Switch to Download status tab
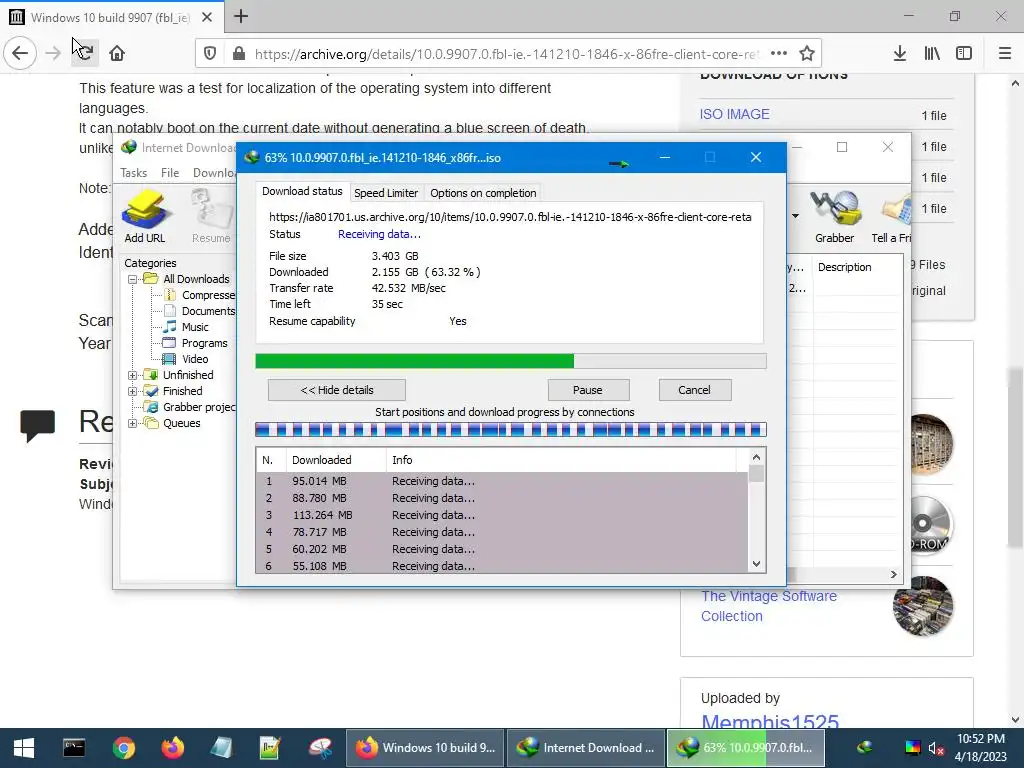The image size is (1024, 768). click(302, 191)
